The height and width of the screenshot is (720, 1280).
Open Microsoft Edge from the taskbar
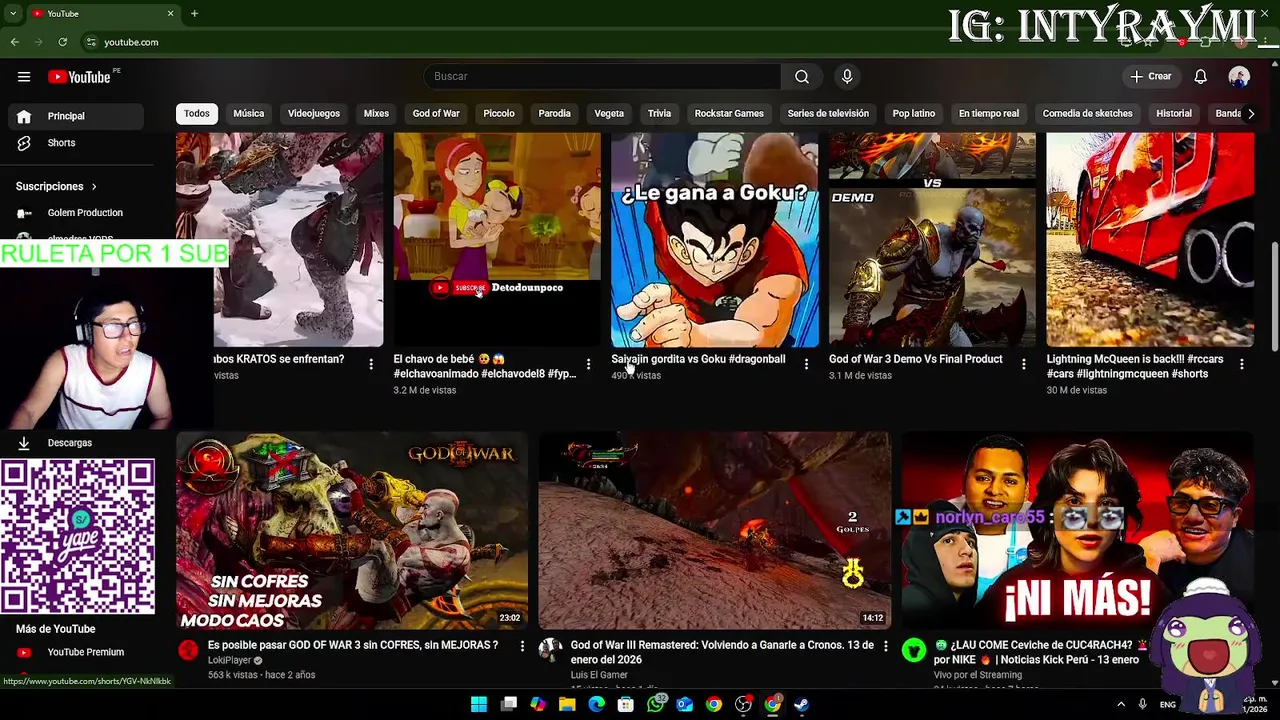point(596,704)
